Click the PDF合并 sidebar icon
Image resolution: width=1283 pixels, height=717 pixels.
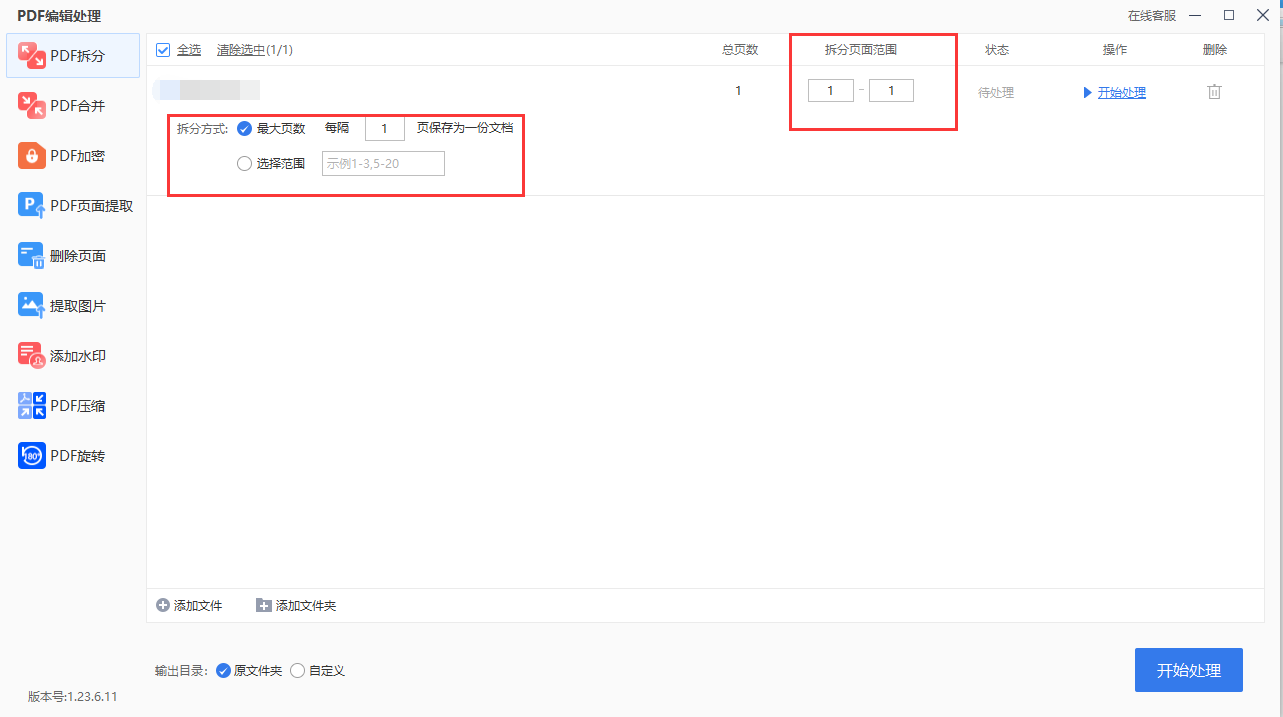click(32, 105)
